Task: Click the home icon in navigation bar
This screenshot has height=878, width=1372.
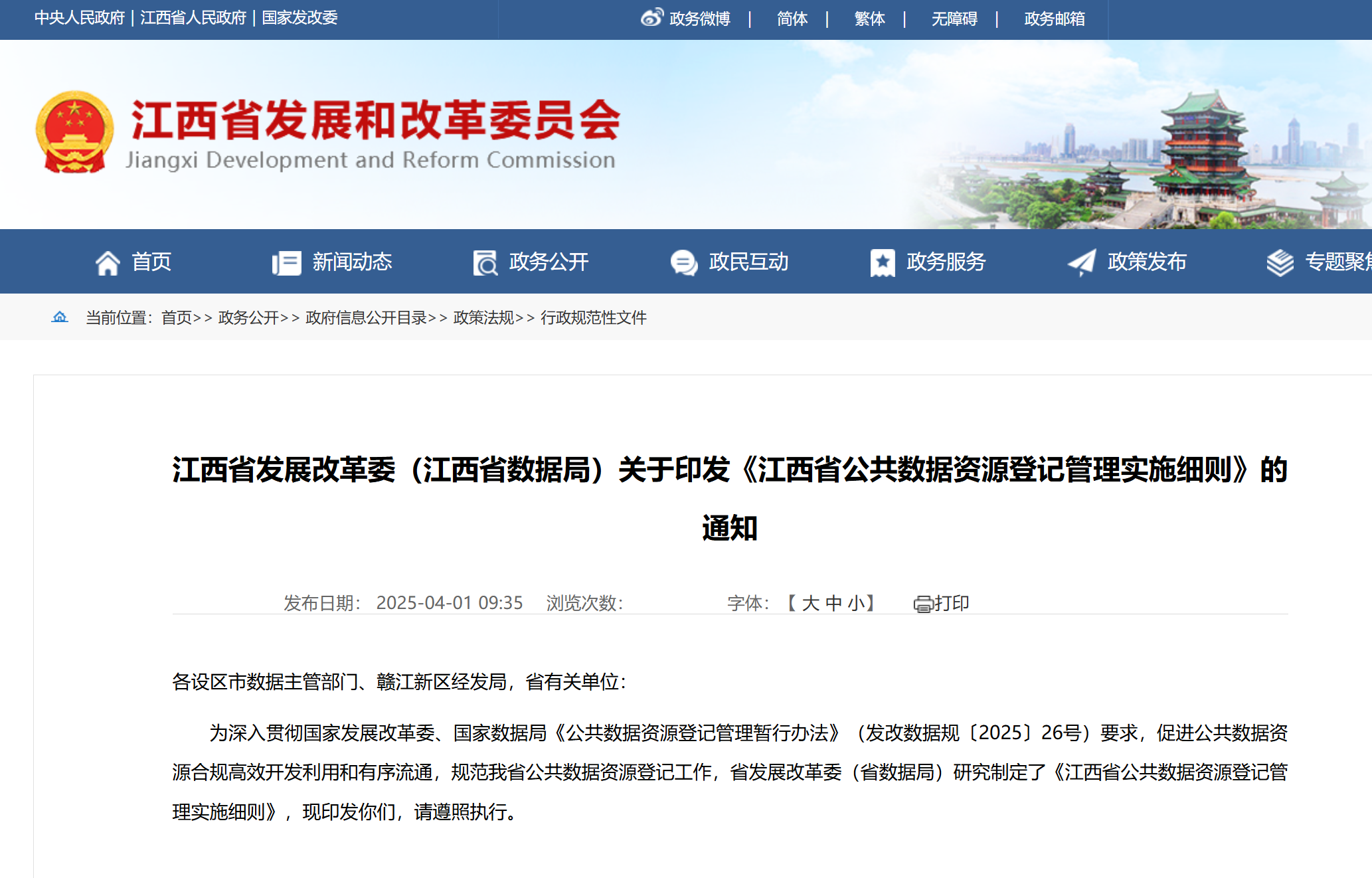Action: 108,262
